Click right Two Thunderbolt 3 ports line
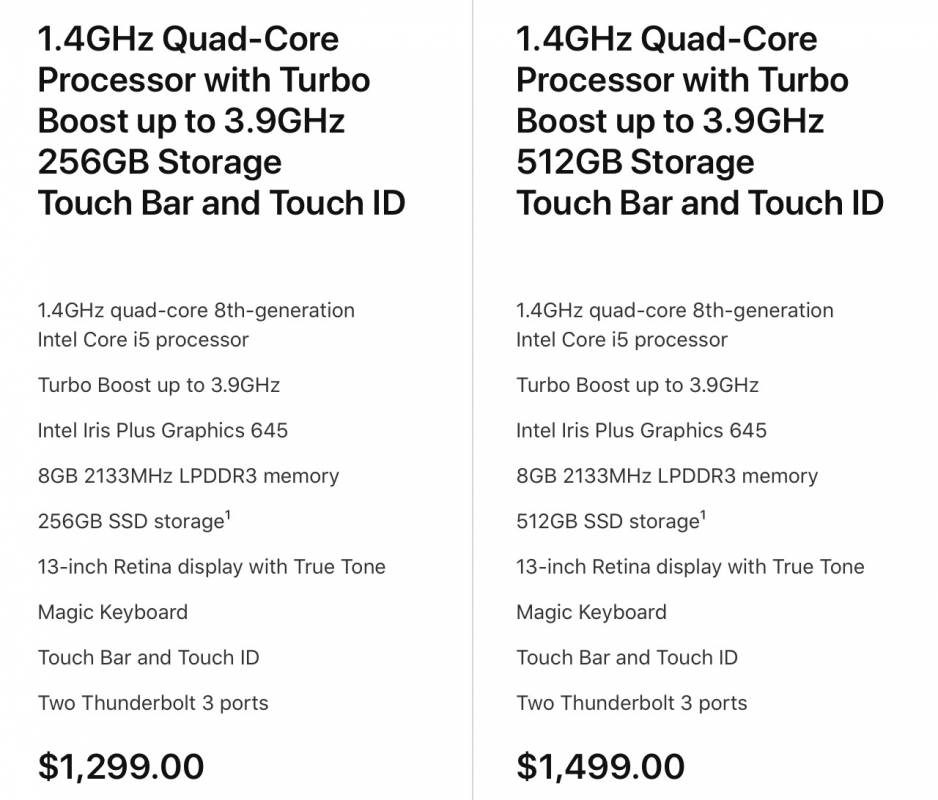 pos(632,703)
